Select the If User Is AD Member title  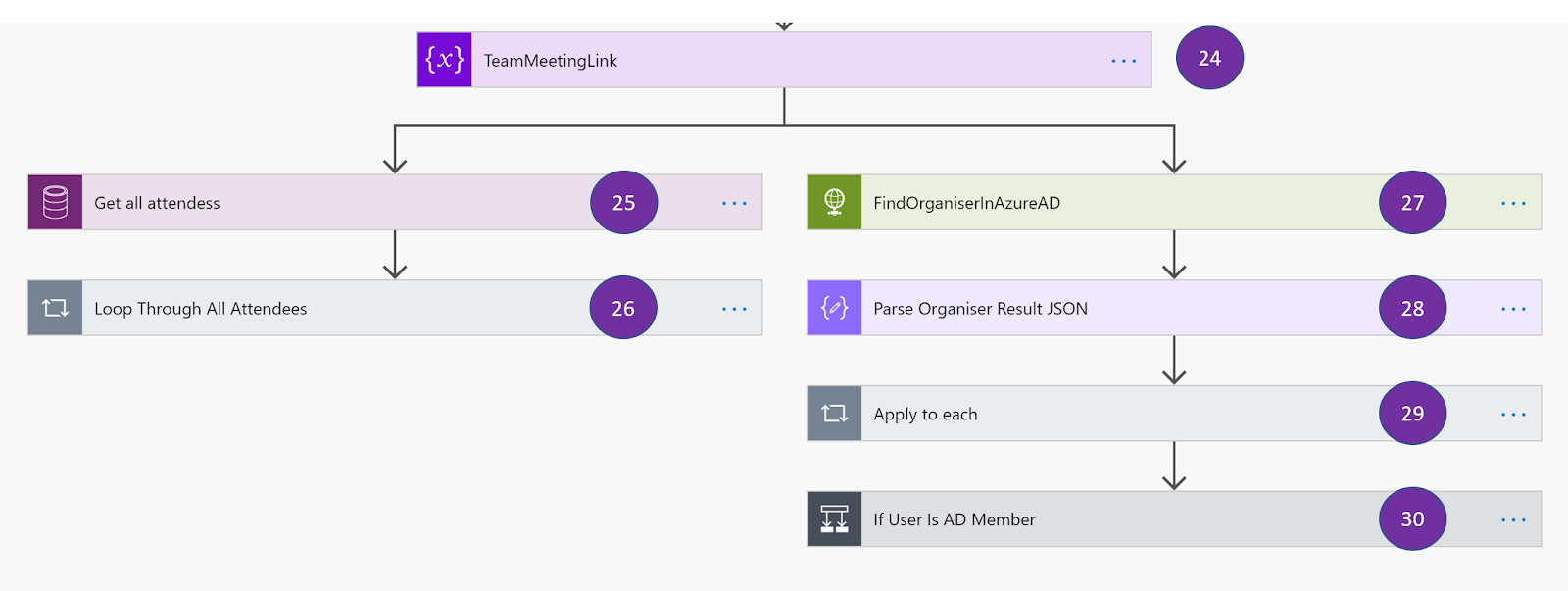click(x=955, y=519)
